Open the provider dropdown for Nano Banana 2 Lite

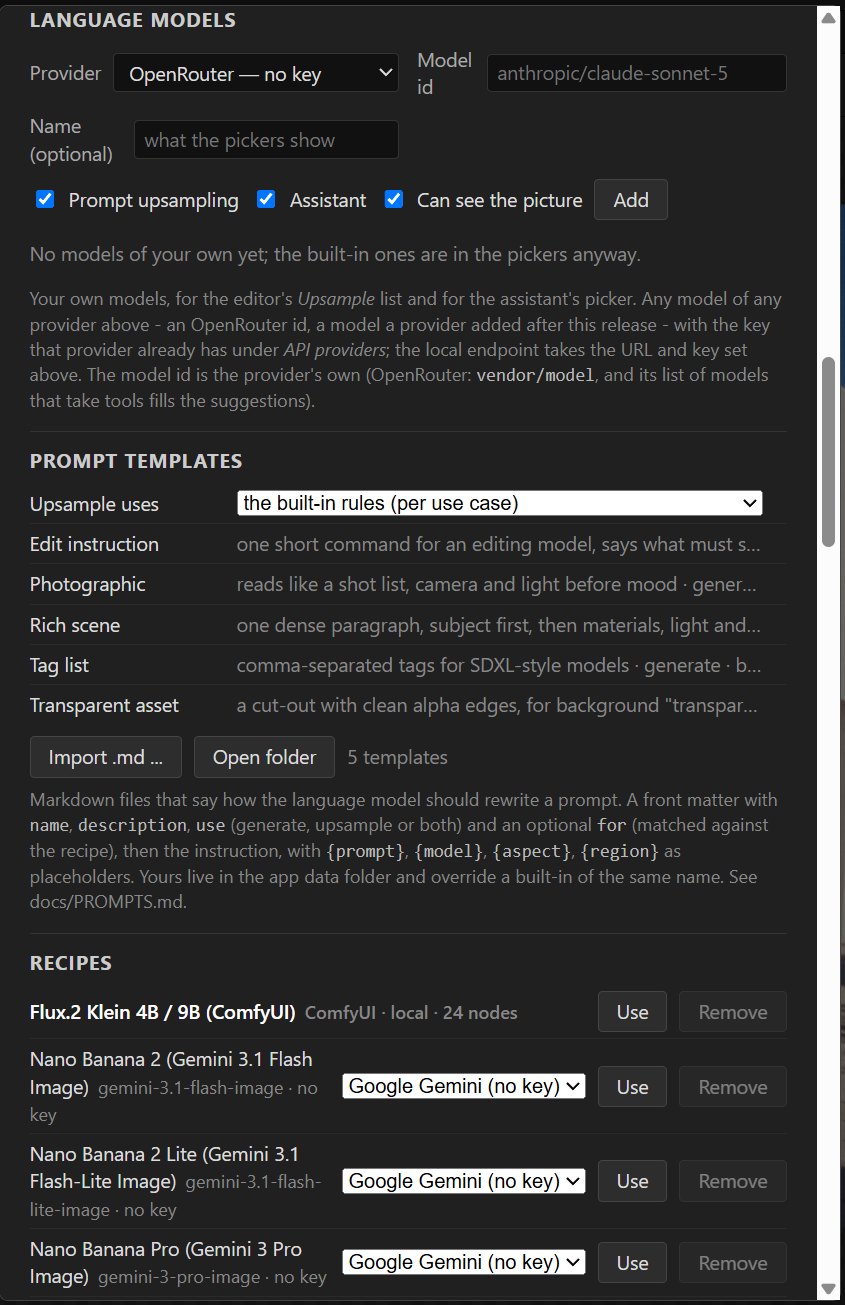pos(464,1181)
